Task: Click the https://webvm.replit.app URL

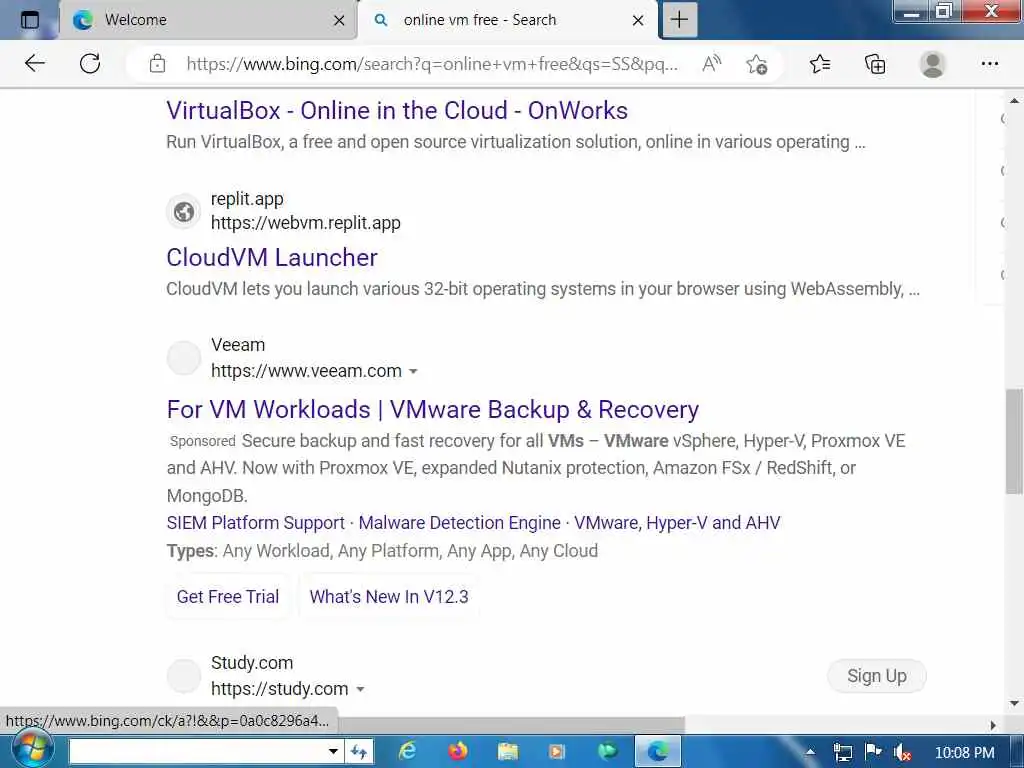Action: [x=306, y=223]
